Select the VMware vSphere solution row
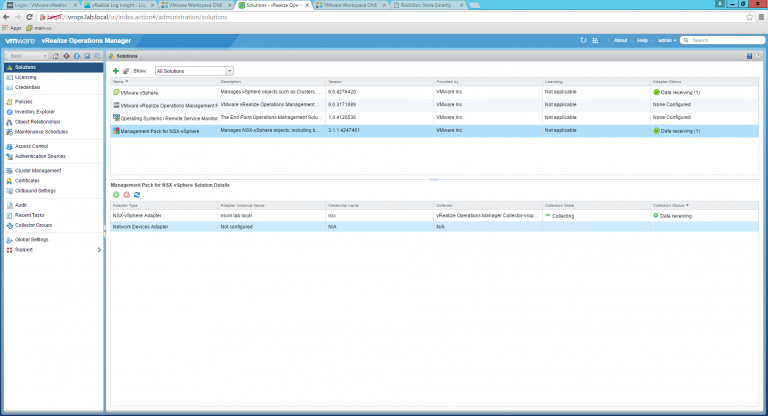The image size is (768, 416). point(434,92)
